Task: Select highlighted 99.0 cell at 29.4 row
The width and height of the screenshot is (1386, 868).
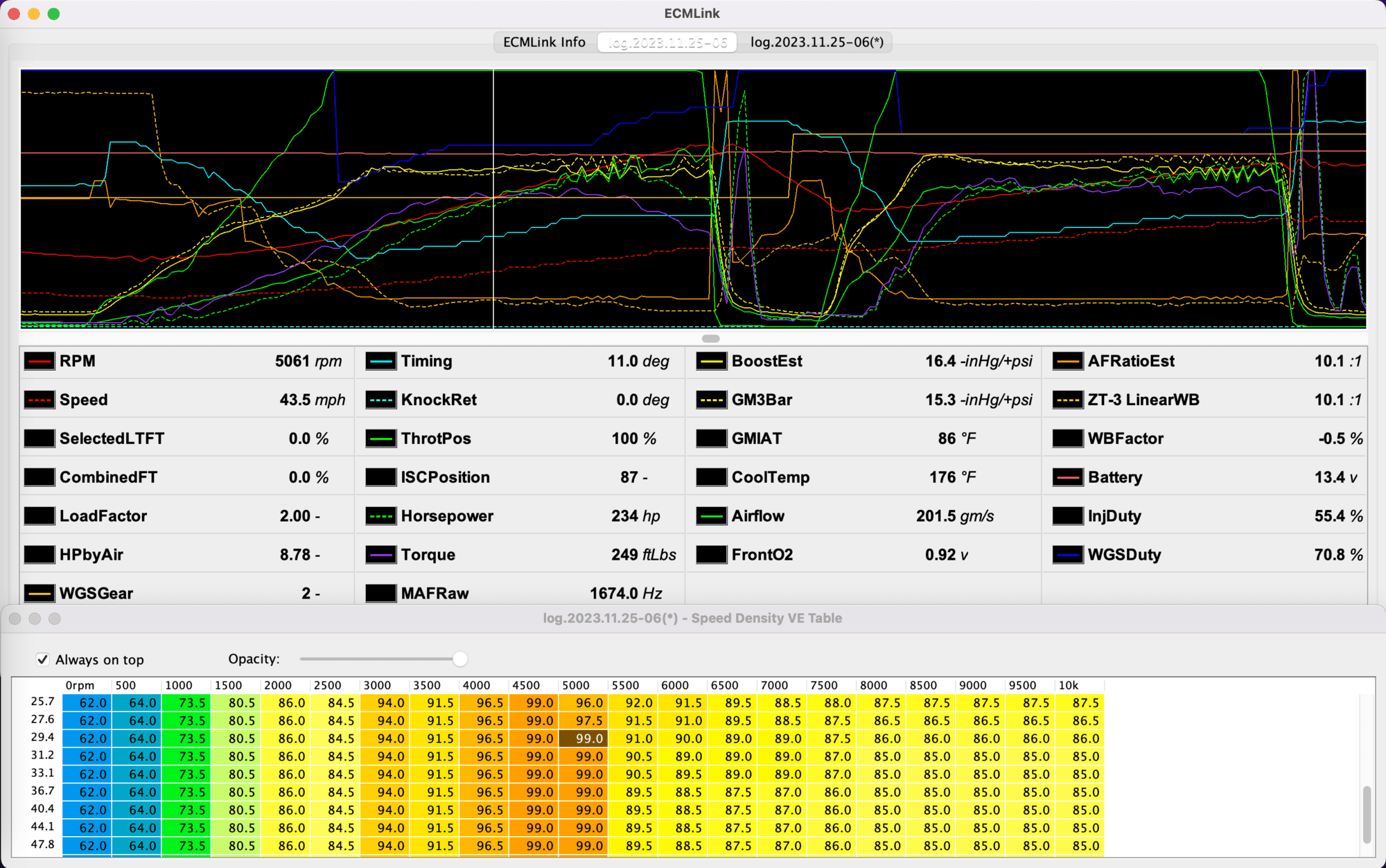Action: 584,738
